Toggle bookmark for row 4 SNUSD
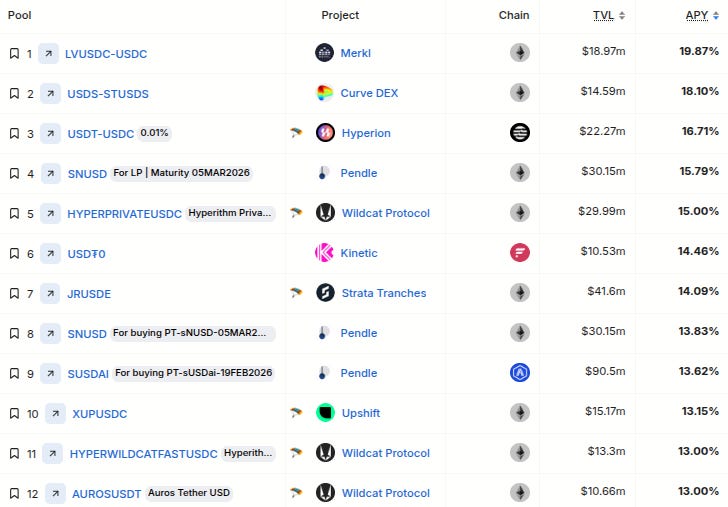This screenshot has height=507, width=728. [14, 173]
